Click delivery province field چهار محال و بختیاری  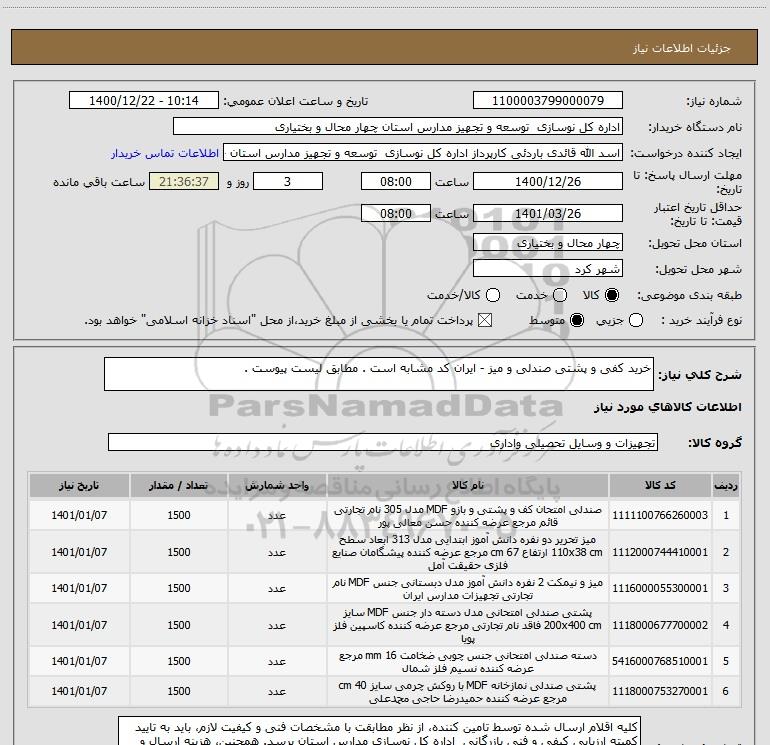548,243
